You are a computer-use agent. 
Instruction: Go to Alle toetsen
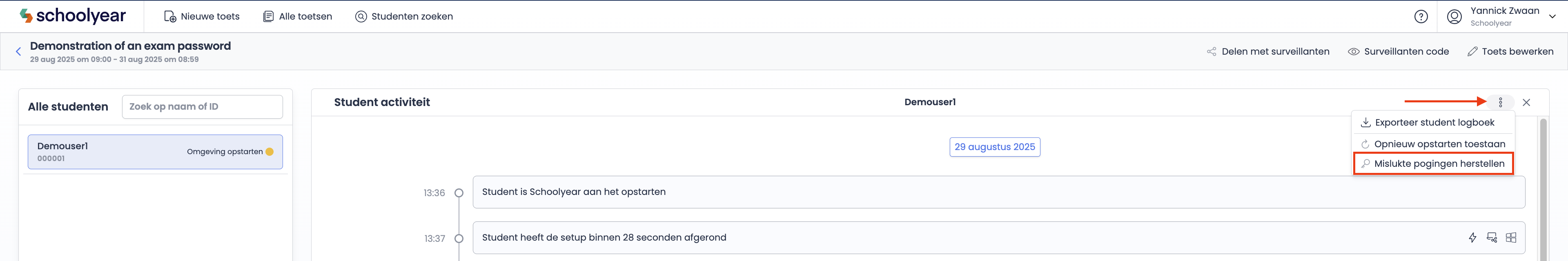298,16
